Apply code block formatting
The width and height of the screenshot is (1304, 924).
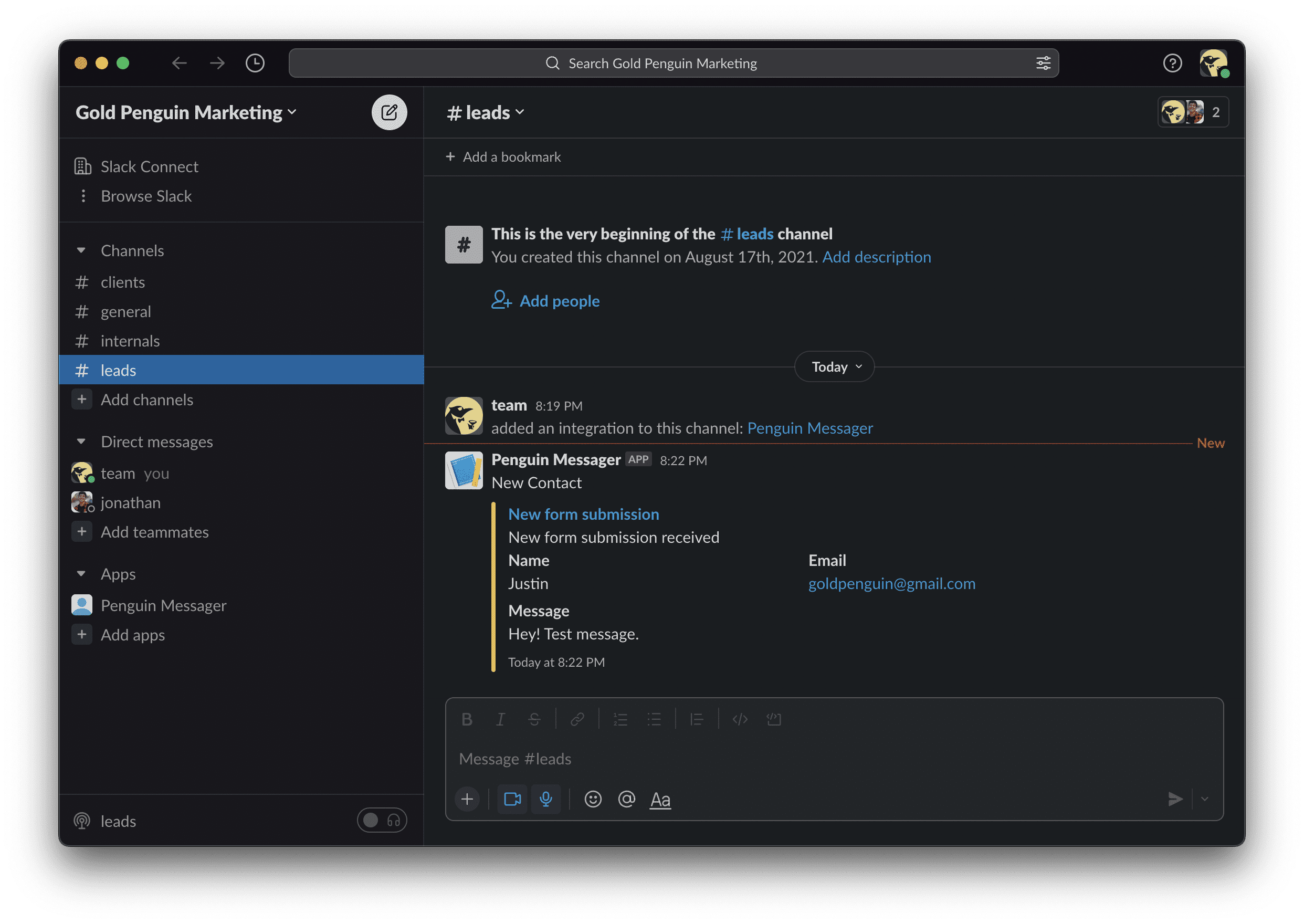774,719
